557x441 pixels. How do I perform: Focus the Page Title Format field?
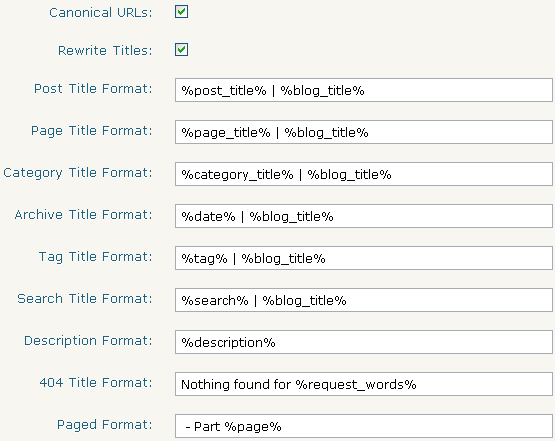click(364, 132)
